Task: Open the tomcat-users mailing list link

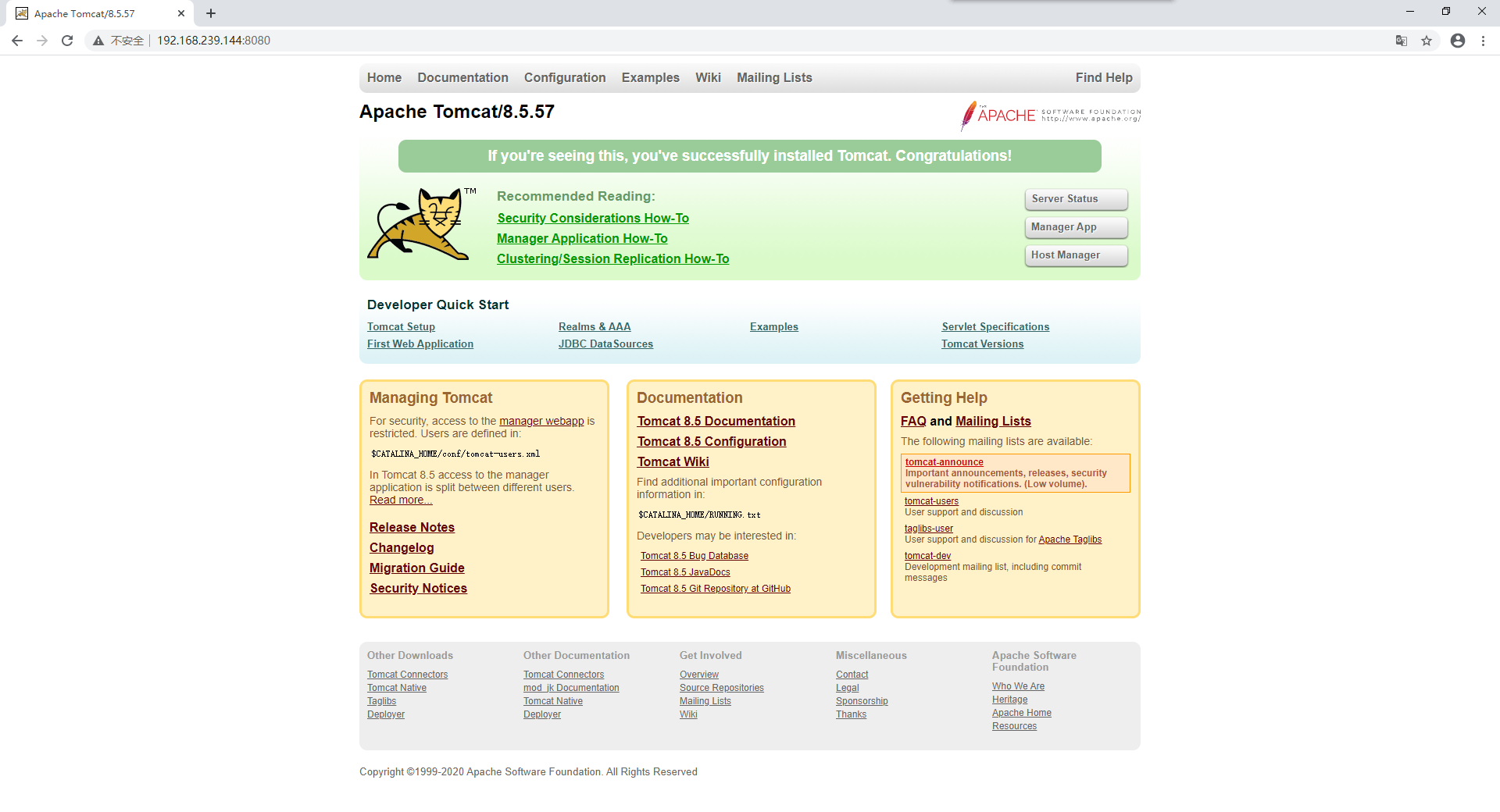Action: pyautogui.click(x=931, y=502)
